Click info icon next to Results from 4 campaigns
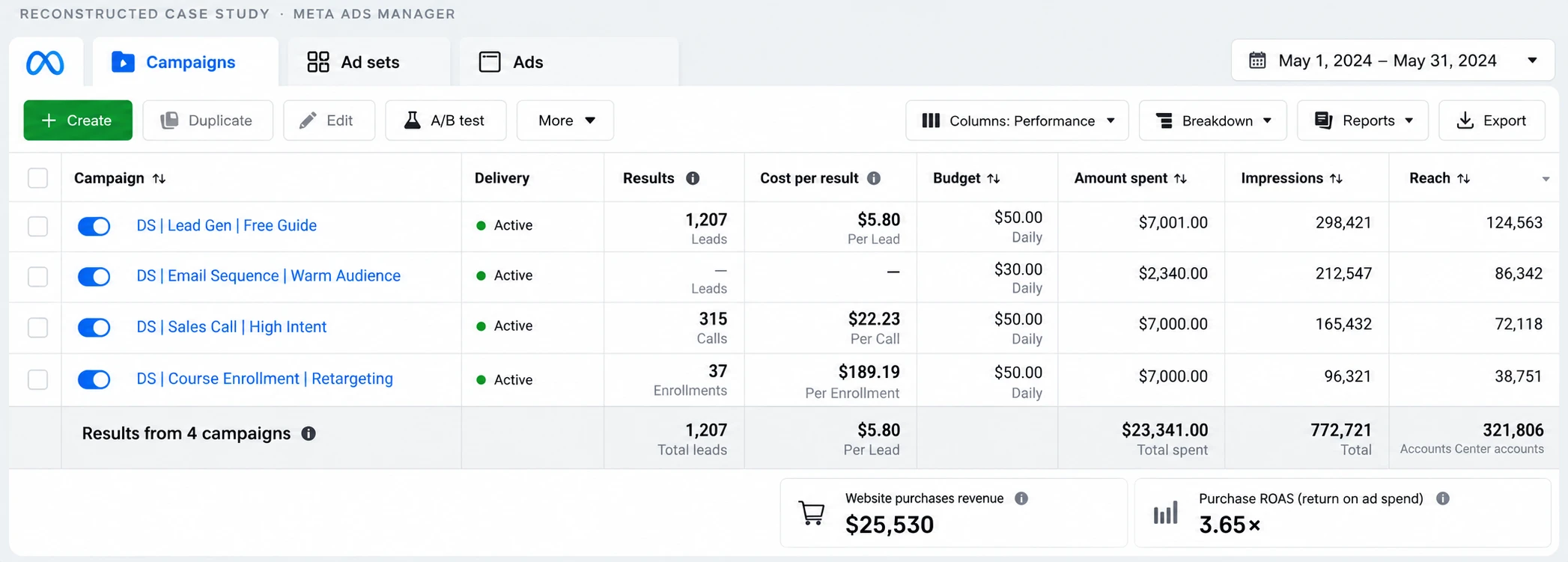 click(x=309, y=433)
